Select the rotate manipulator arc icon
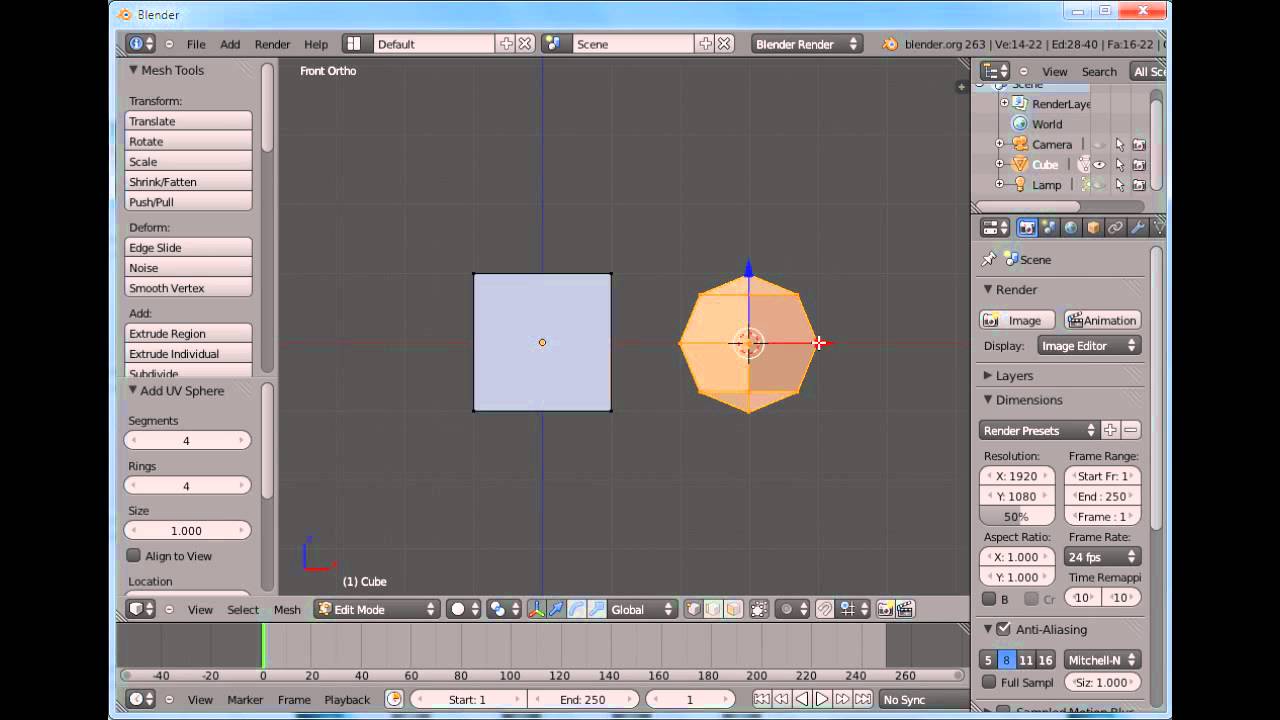This screenshot has height=720, width=1280. pos(576,609)
